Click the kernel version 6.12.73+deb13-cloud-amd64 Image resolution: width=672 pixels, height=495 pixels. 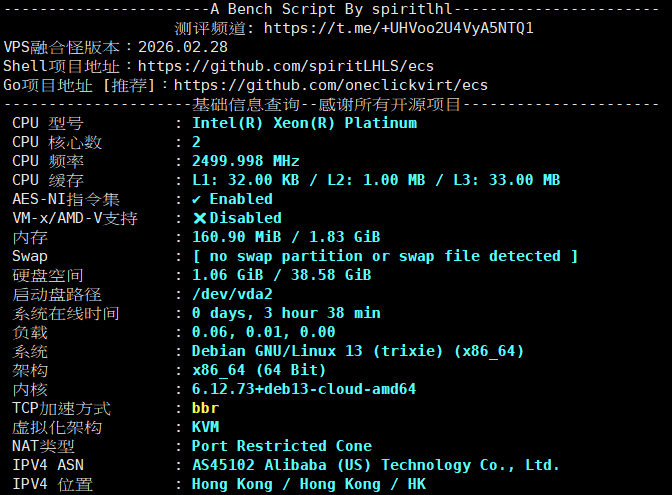click(x=303, y=389)
